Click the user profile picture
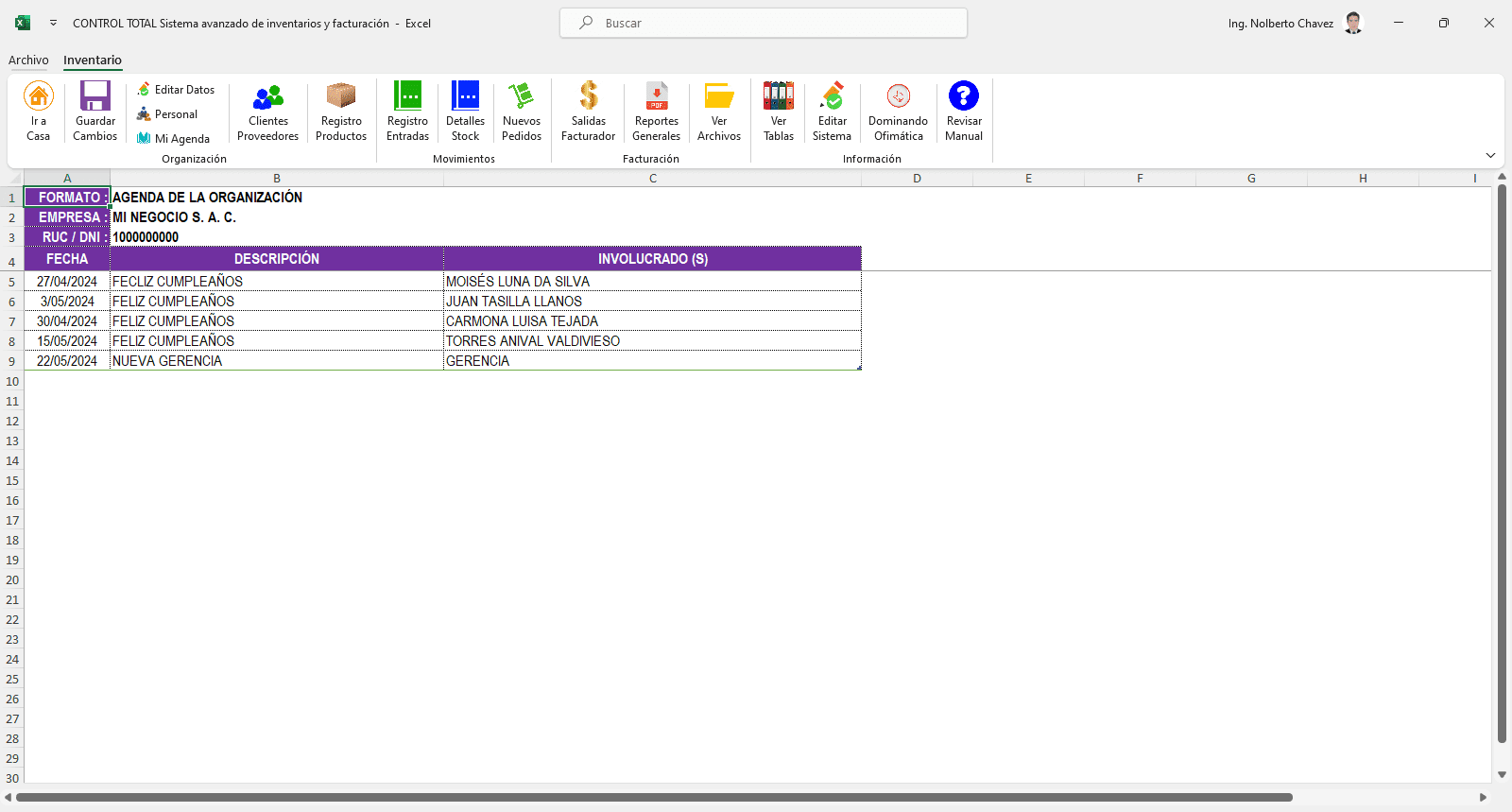Viewport: 1512px width, 812px height. (x=1353, y=23)
